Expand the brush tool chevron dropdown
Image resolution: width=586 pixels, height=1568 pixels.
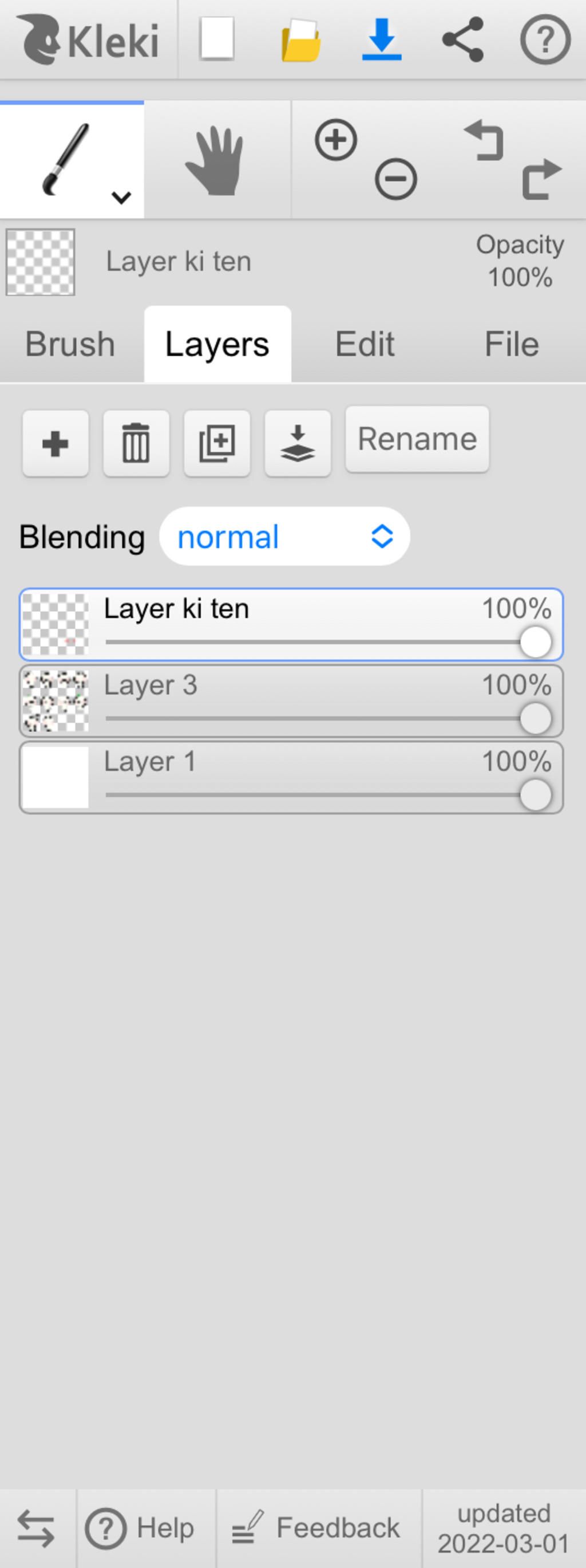click(122, 197)
